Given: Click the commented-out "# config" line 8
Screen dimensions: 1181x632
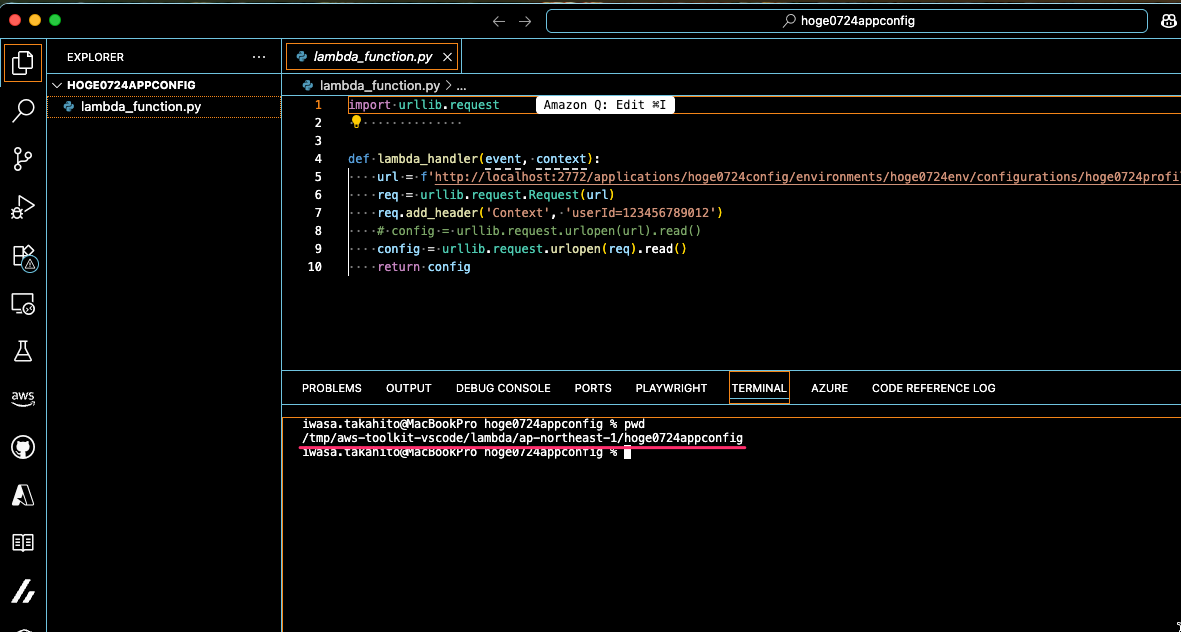Looking at the screenshot, I should click(x=539, y=231).
